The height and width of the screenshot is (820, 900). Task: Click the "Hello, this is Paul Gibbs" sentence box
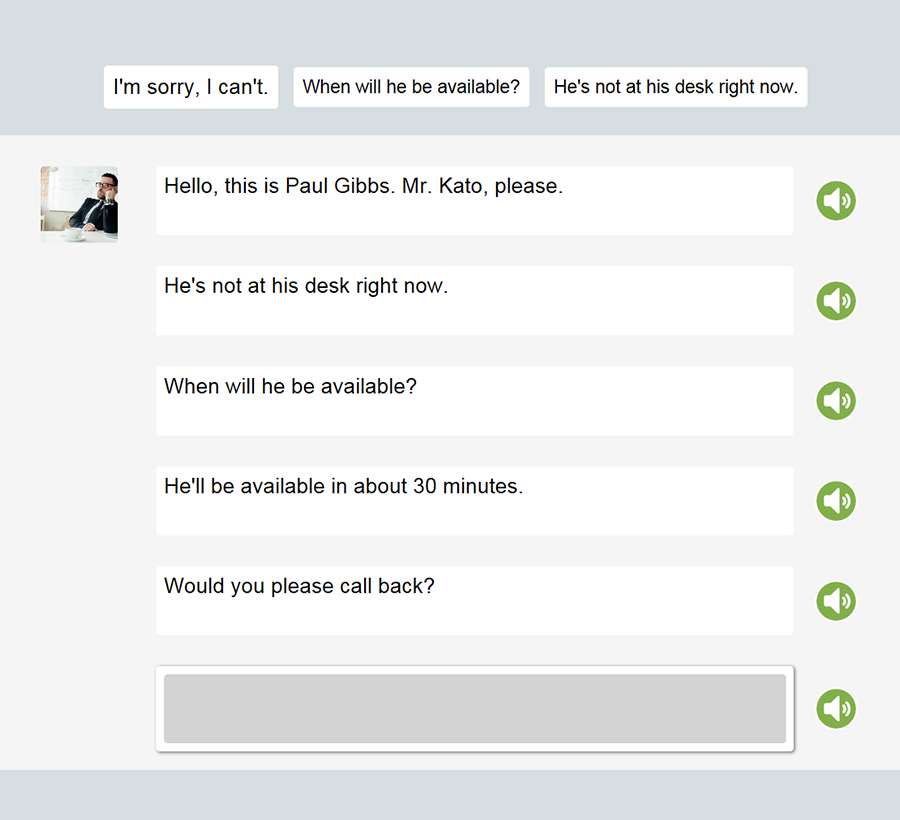[475, 201]
